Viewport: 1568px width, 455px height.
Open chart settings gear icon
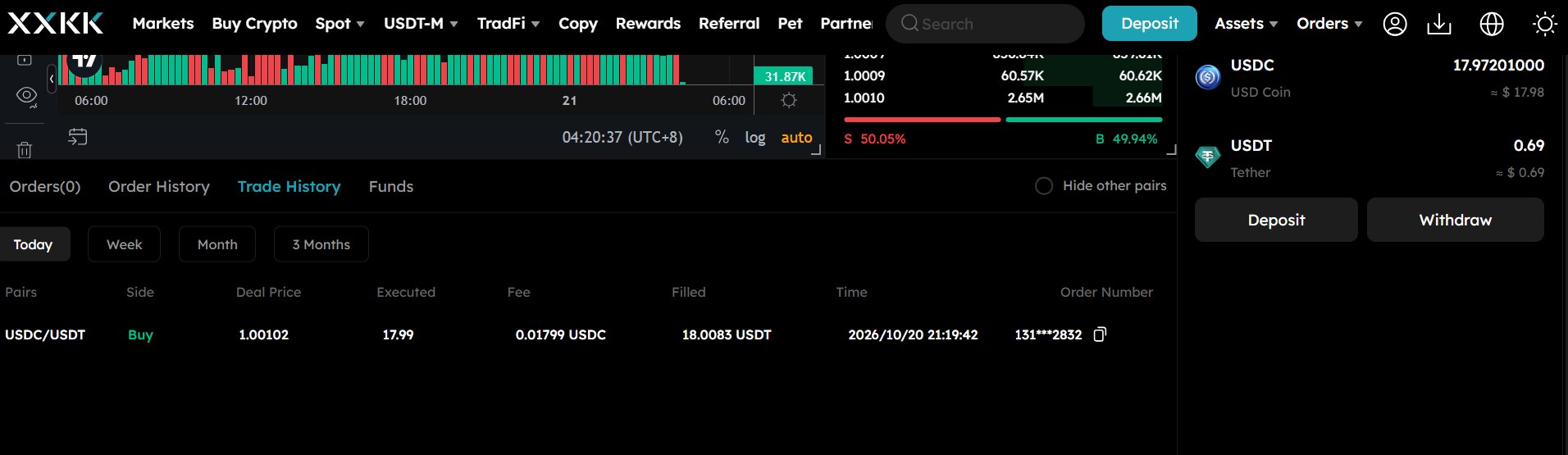(789, 100)
